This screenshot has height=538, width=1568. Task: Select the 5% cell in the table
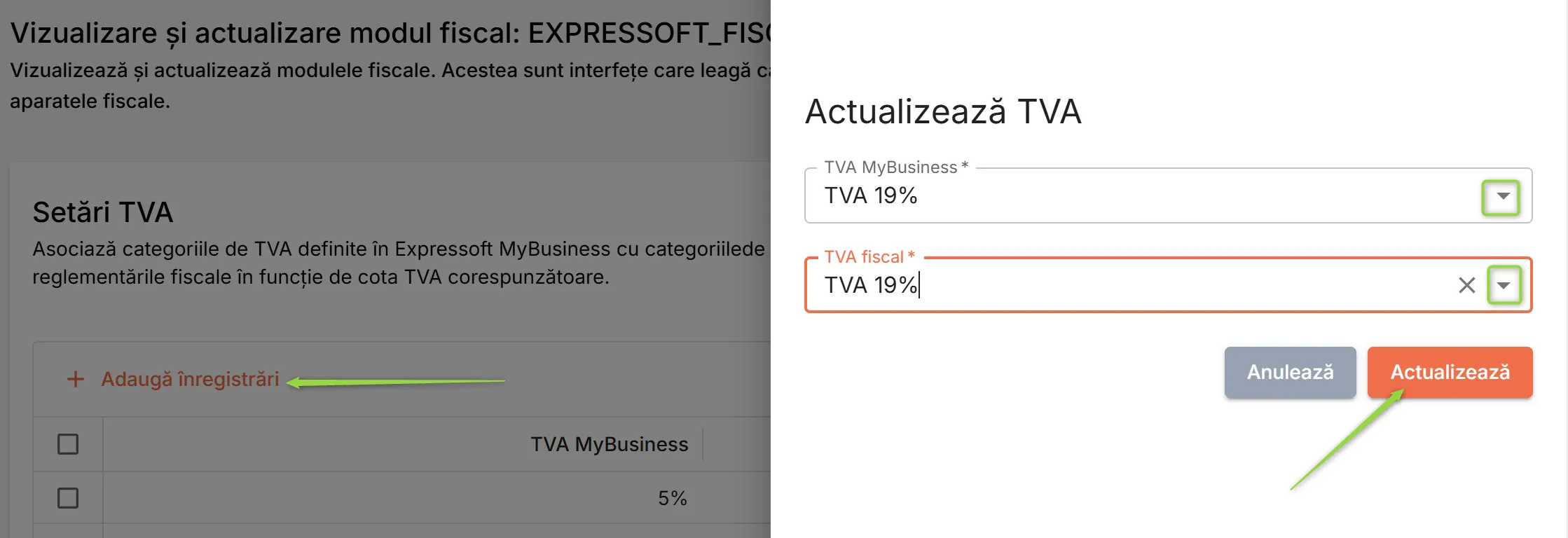point(672,498)
